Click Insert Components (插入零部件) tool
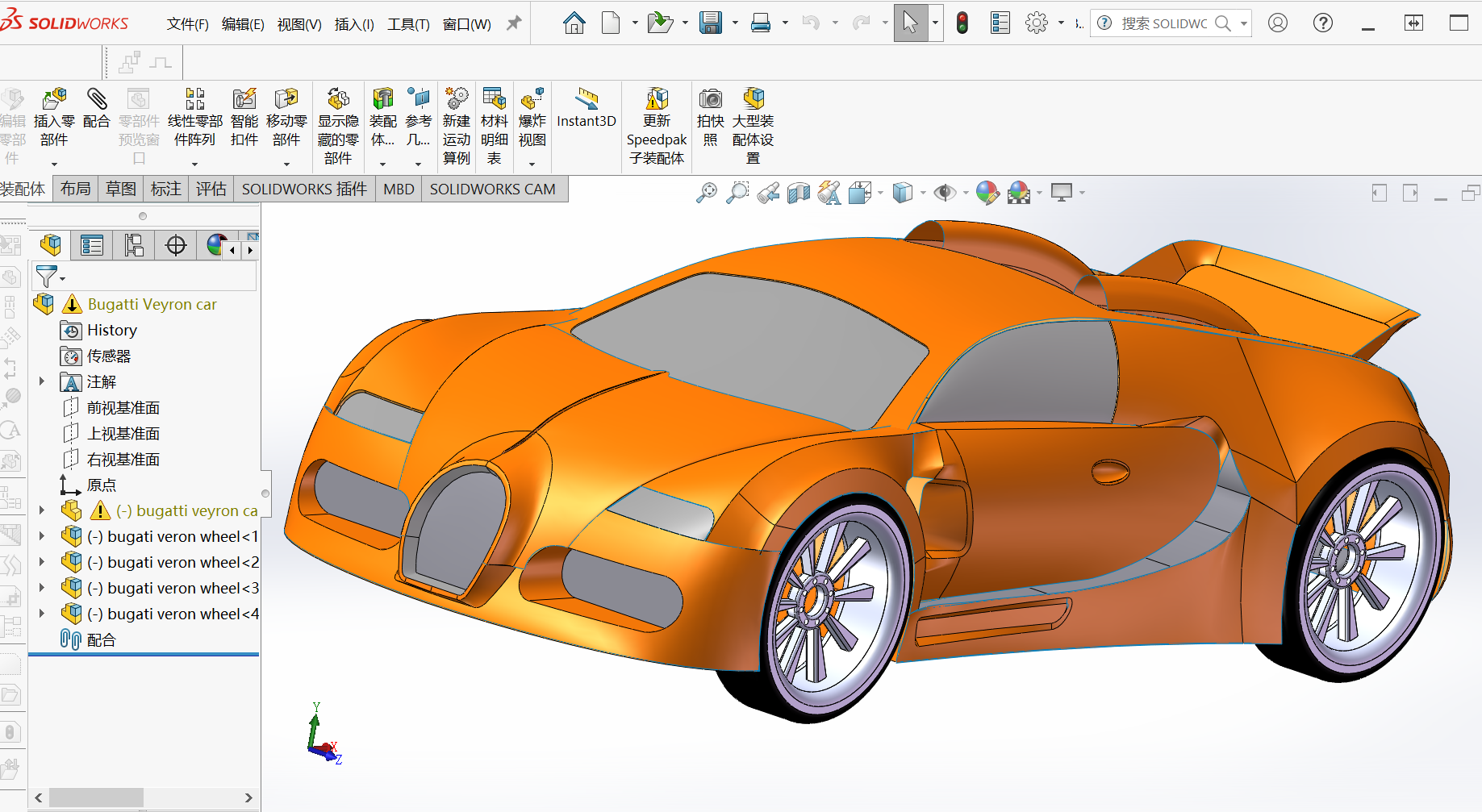This screenshot has width=1482, height=812. click(x=54, y=118)
